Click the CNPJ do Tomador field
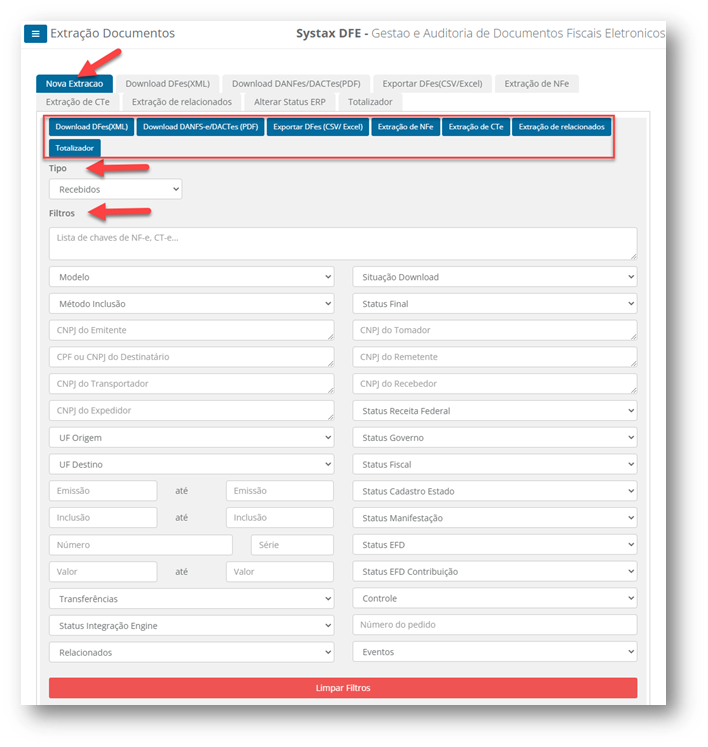Image resolution: width=708 pixels, height=747 pixels. pos(495,330)
